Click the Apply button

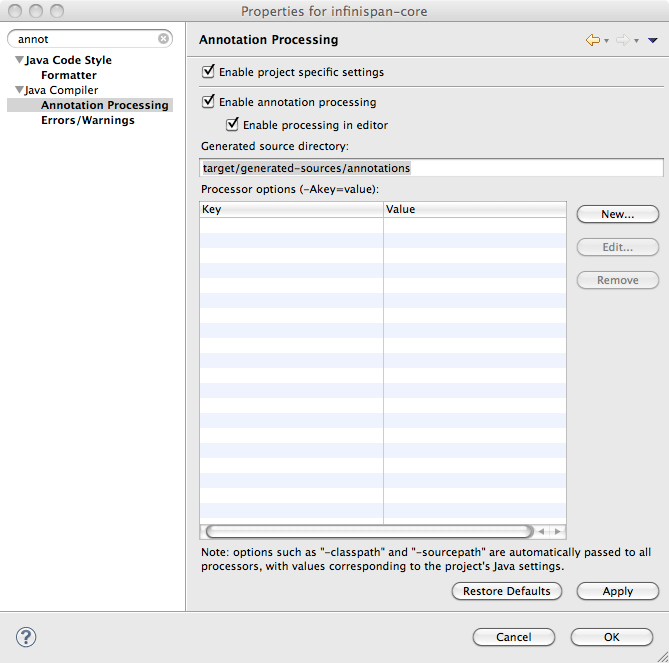pyautogui.click(x=617, y=591)
